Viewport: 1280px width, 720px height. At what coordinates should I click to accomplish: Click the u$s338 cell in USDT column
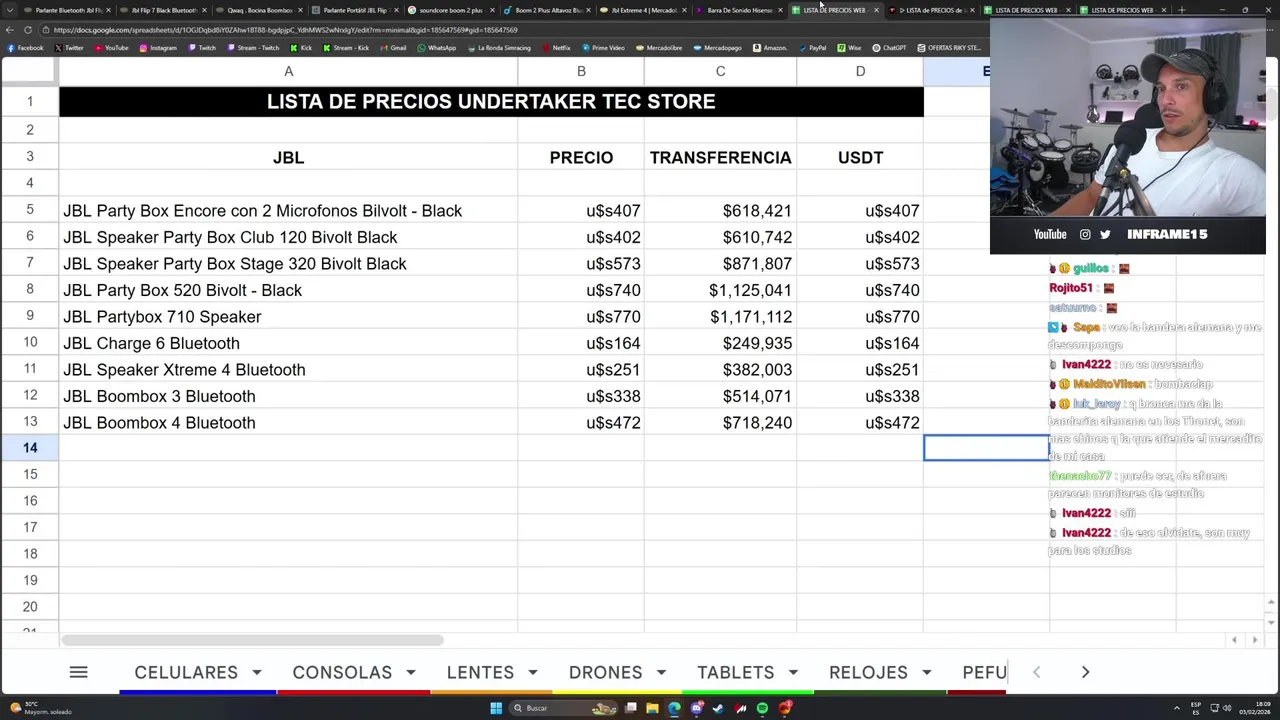point(860,396)
